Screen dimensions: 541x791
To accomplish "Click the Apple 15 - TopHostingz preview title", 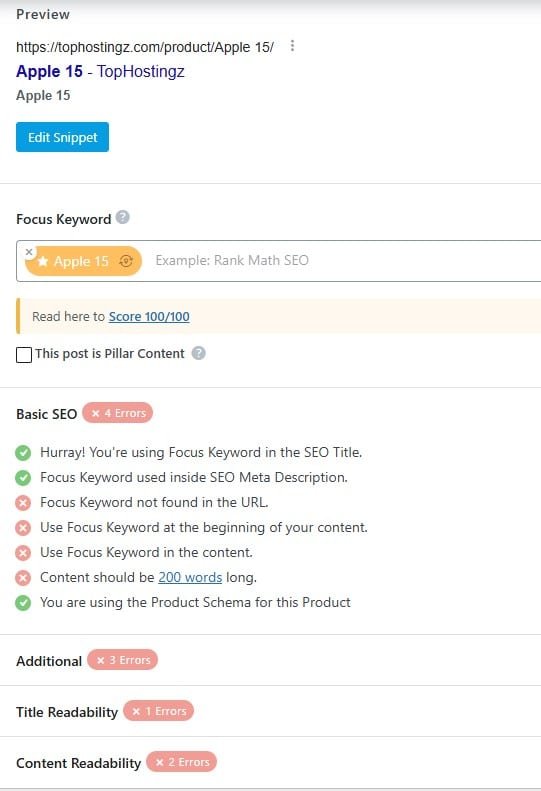I will coord(100,71).
